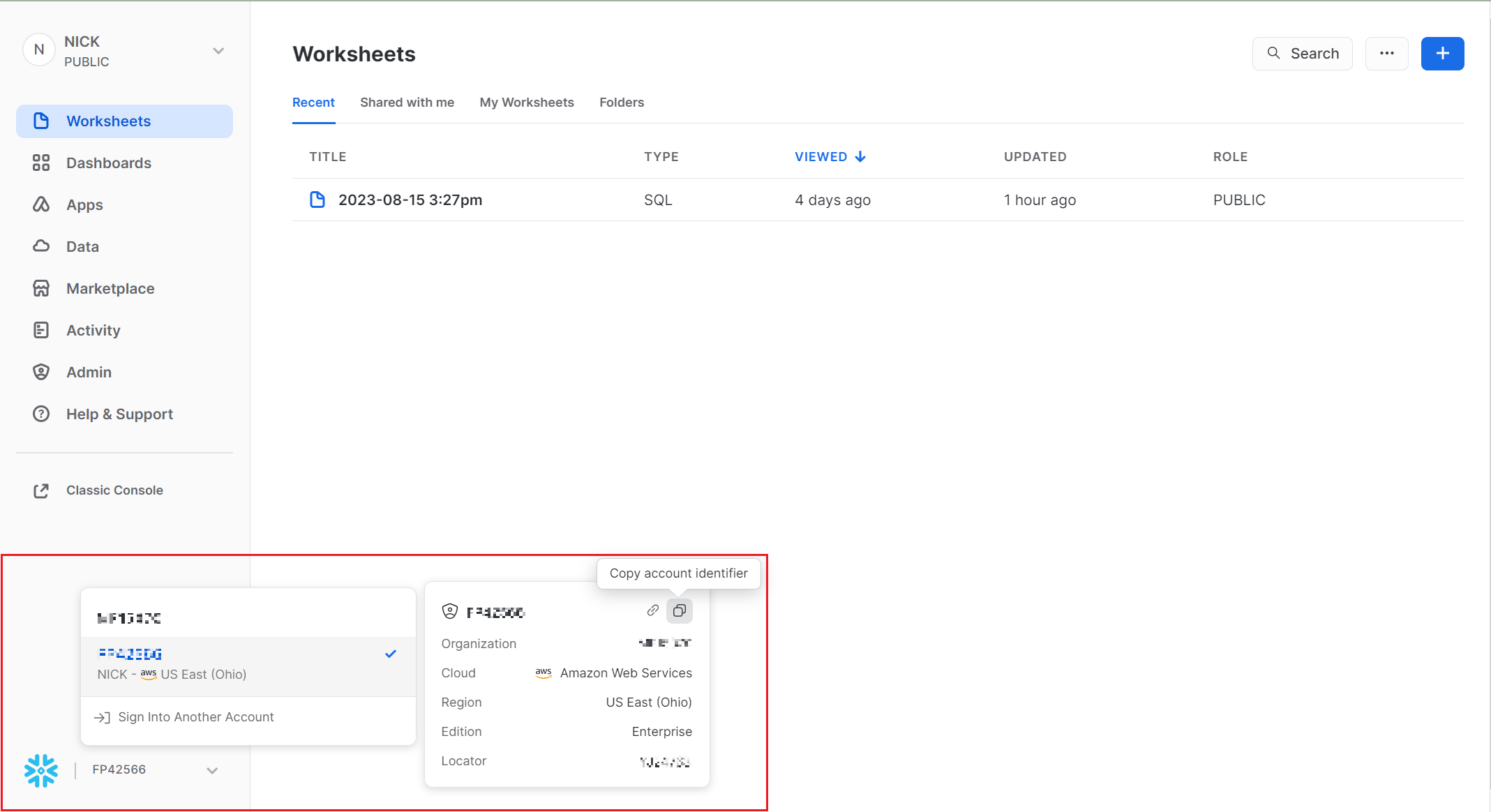Switch to the My Worksheets tab

tap(526, 102)
